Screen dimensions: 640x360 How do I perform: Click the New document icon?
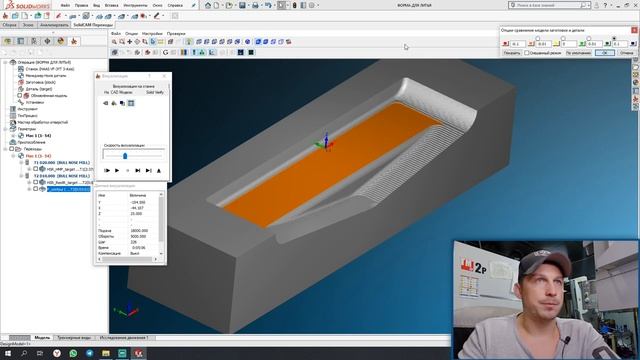coord(216,5)
